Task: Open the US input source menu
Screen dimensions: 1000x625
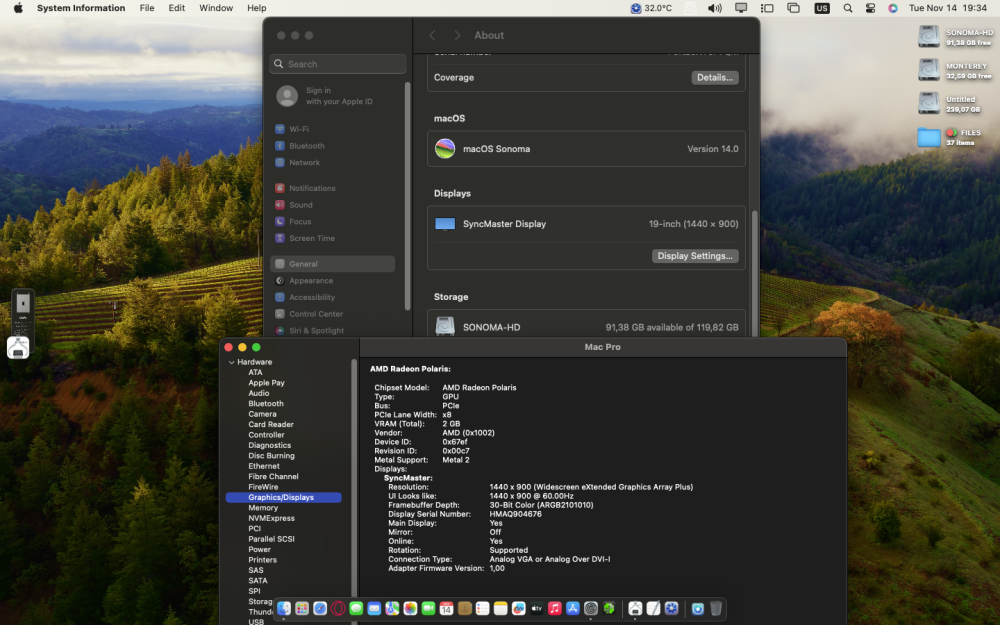Action: click(x=821, y=8)
